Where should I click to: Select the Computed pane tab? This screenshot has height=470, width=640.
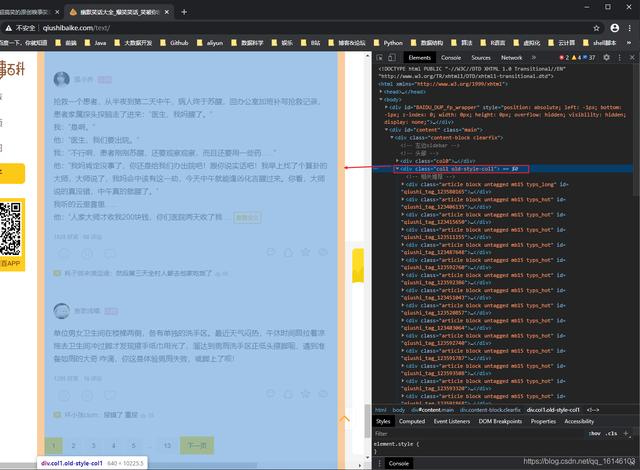coord(412,421)
